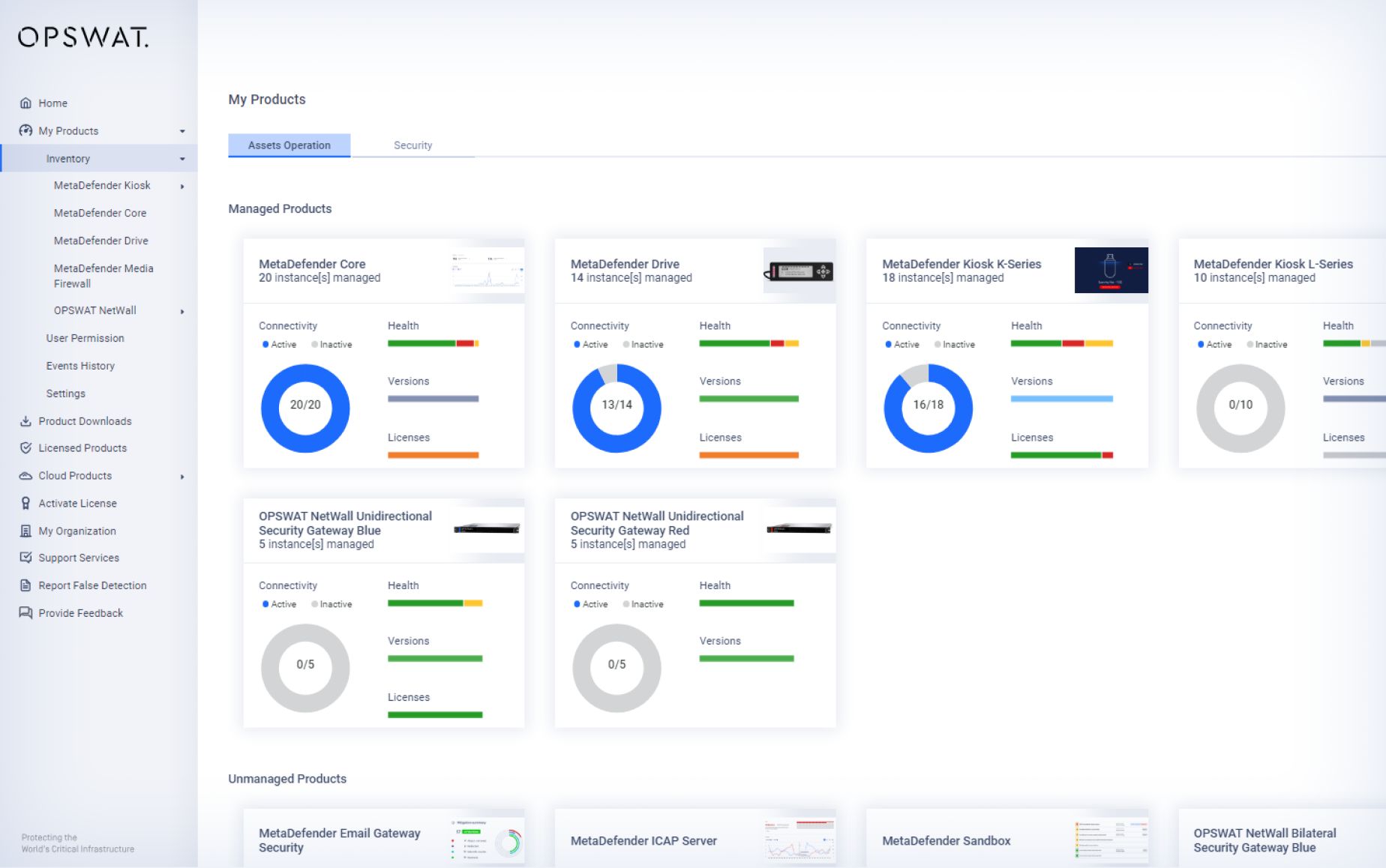Expand the MetaDefender Kiosk submenu arrow
This screenshot has width=1386, height=868.
pyautogui.click(x=182, y=186)
